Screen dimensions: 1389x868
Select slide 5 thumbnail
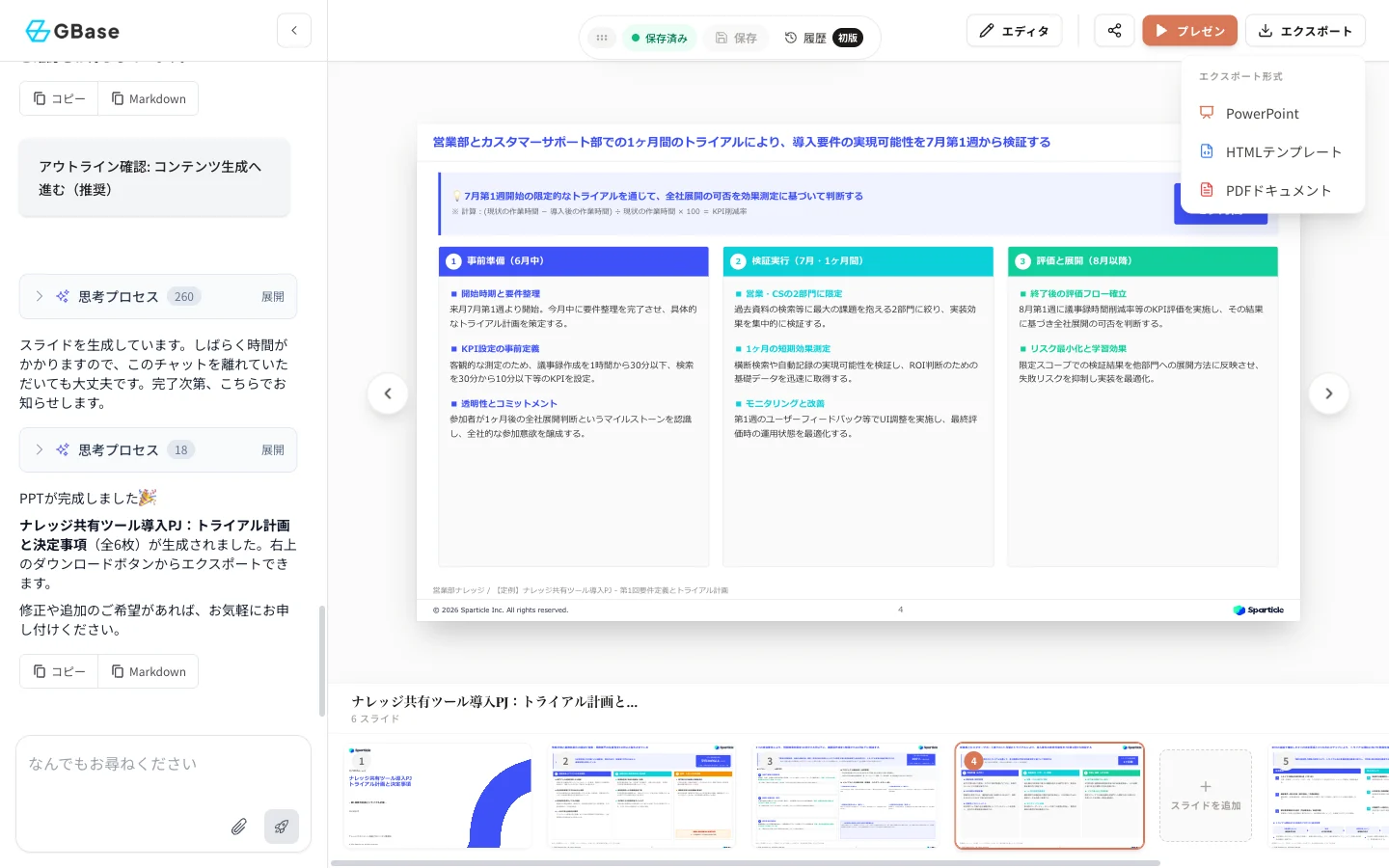coord(1329,796)
